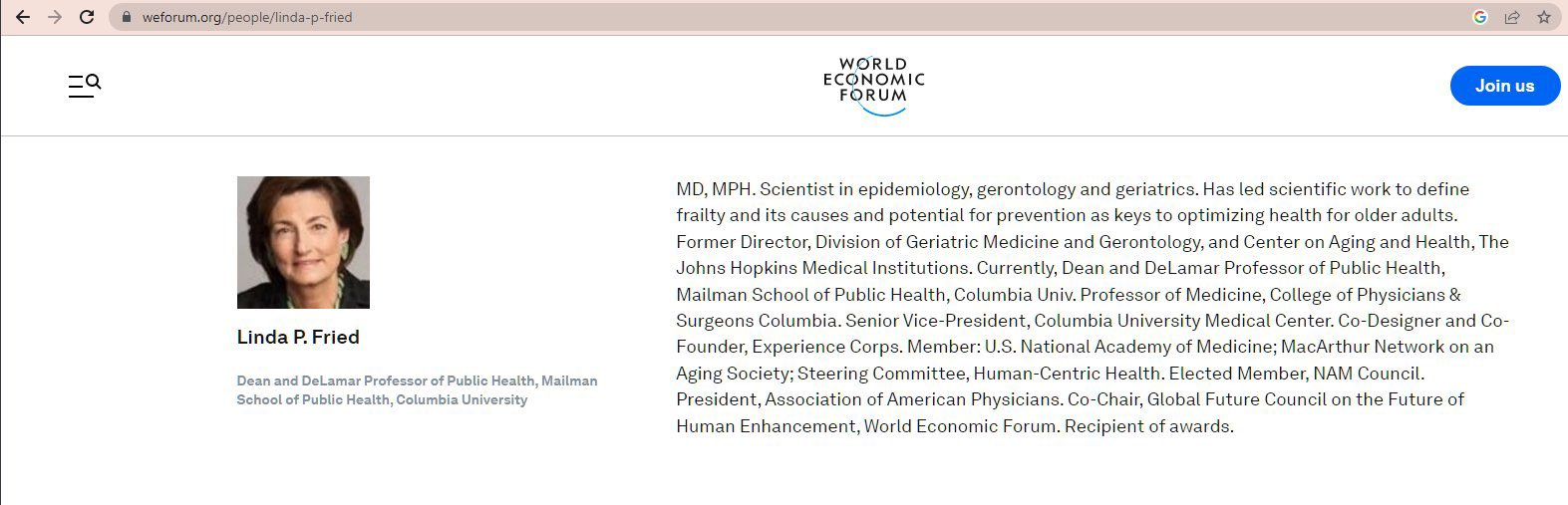View site info via the lock icon

point(126,17)
